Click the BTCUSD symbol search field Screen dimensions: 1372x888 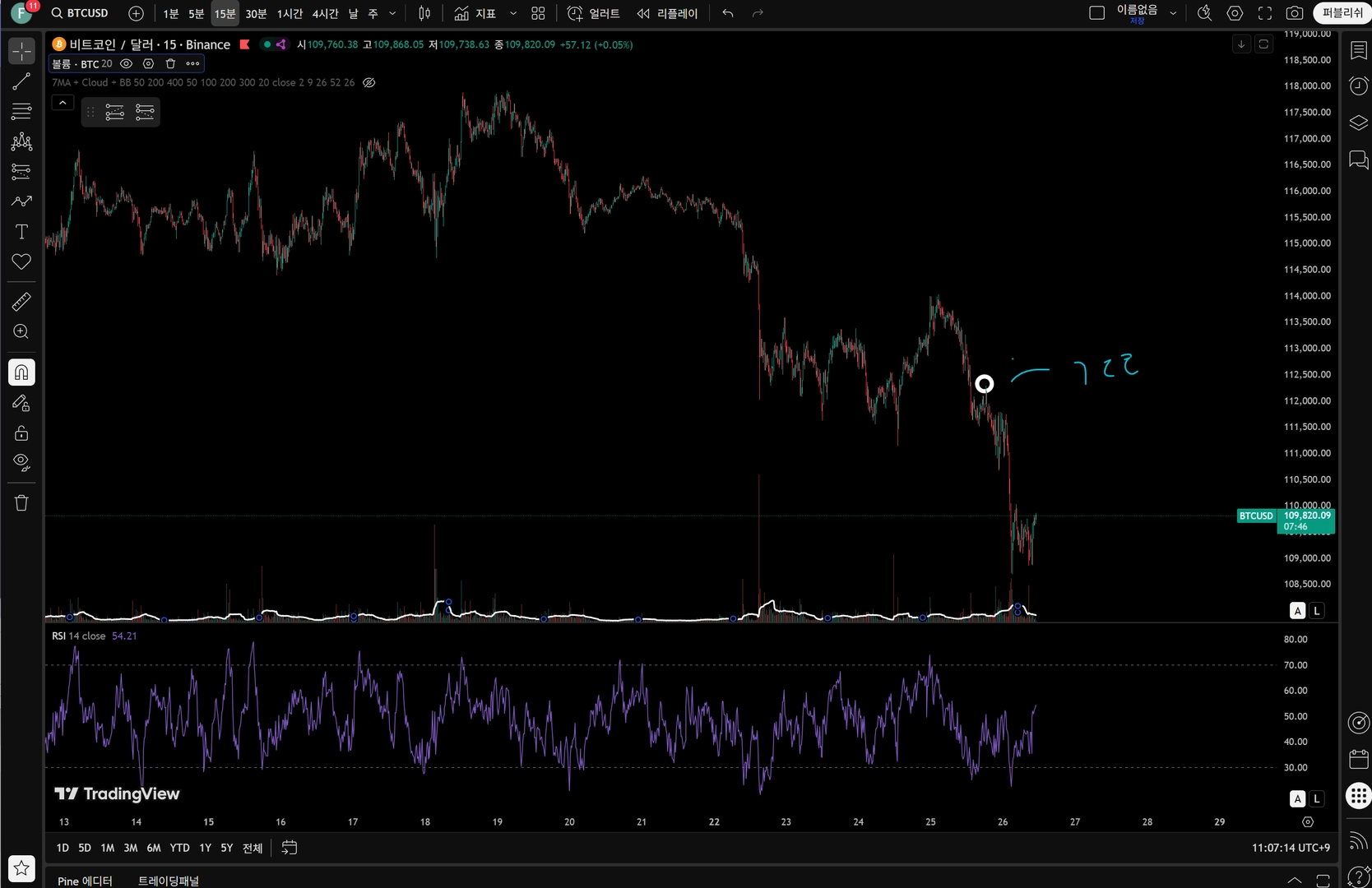coord(80,13)
